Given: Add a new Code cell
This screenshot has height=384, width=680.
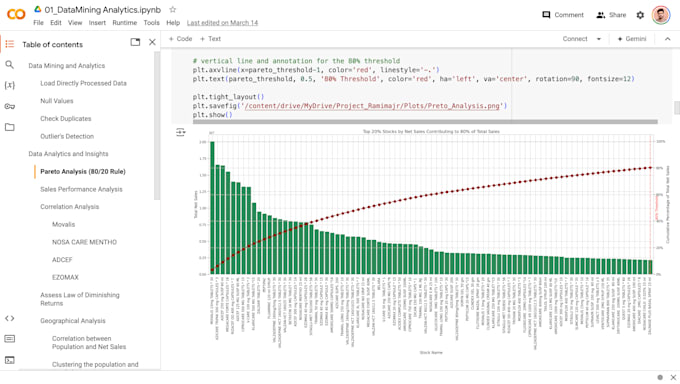Looking at the screenshot, I should [180, 39].
